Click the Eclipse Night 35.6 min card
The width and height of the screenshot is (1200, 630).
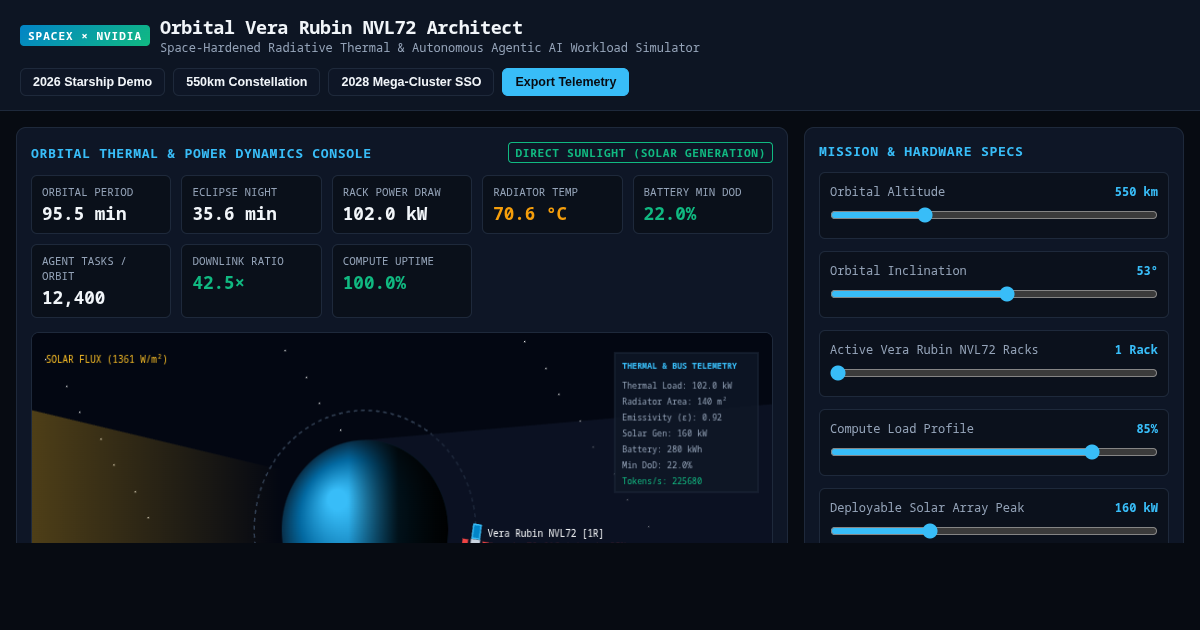[x=251, y=205]
